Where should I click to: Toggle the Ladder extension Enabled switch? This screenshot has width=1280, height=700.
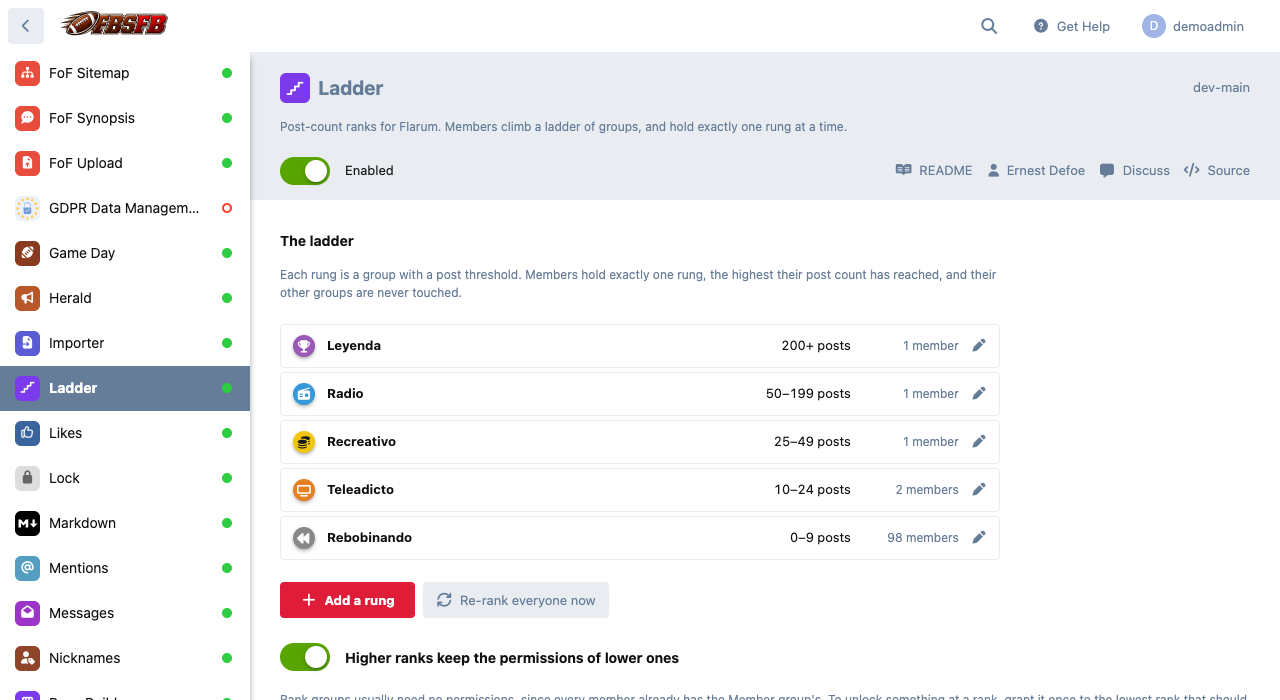tap(305, 171)
